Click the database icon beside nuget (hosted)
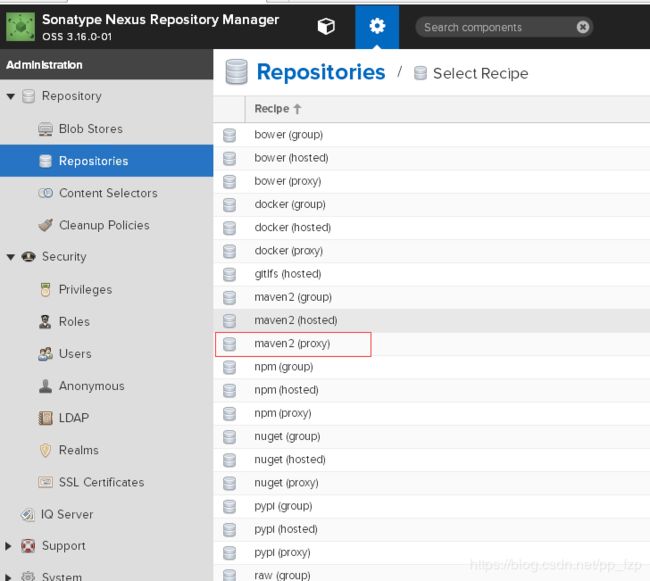The image size is (650, 581). [229, 460]
